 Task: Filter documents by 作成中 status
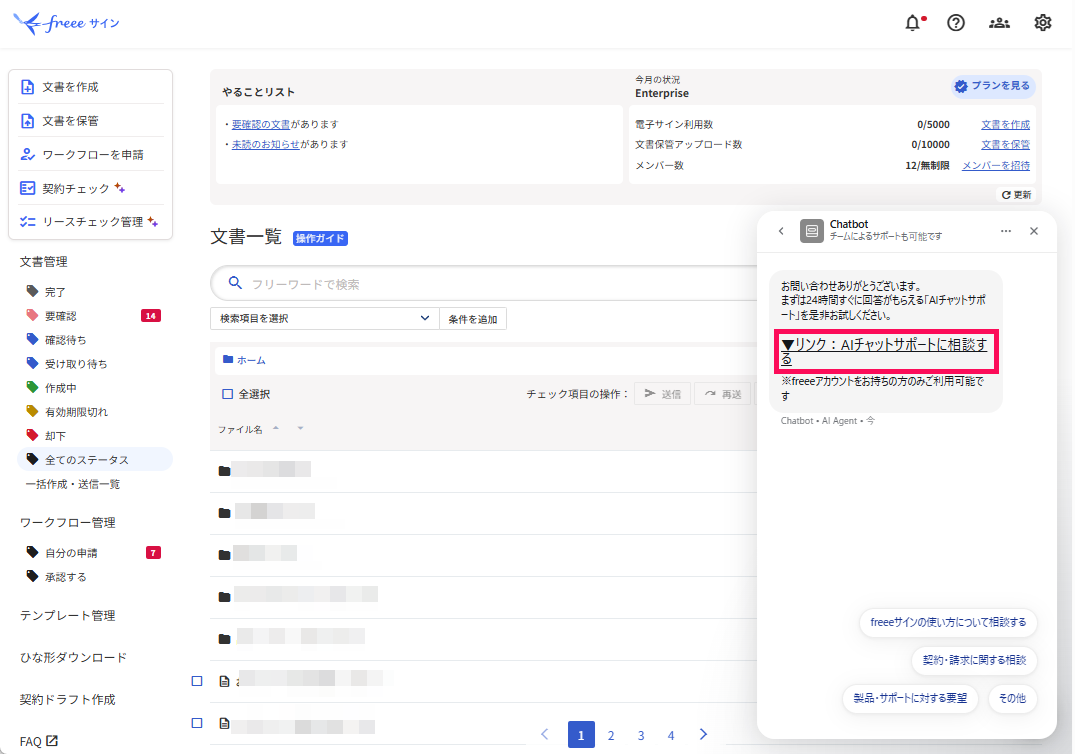coord(60,388)
